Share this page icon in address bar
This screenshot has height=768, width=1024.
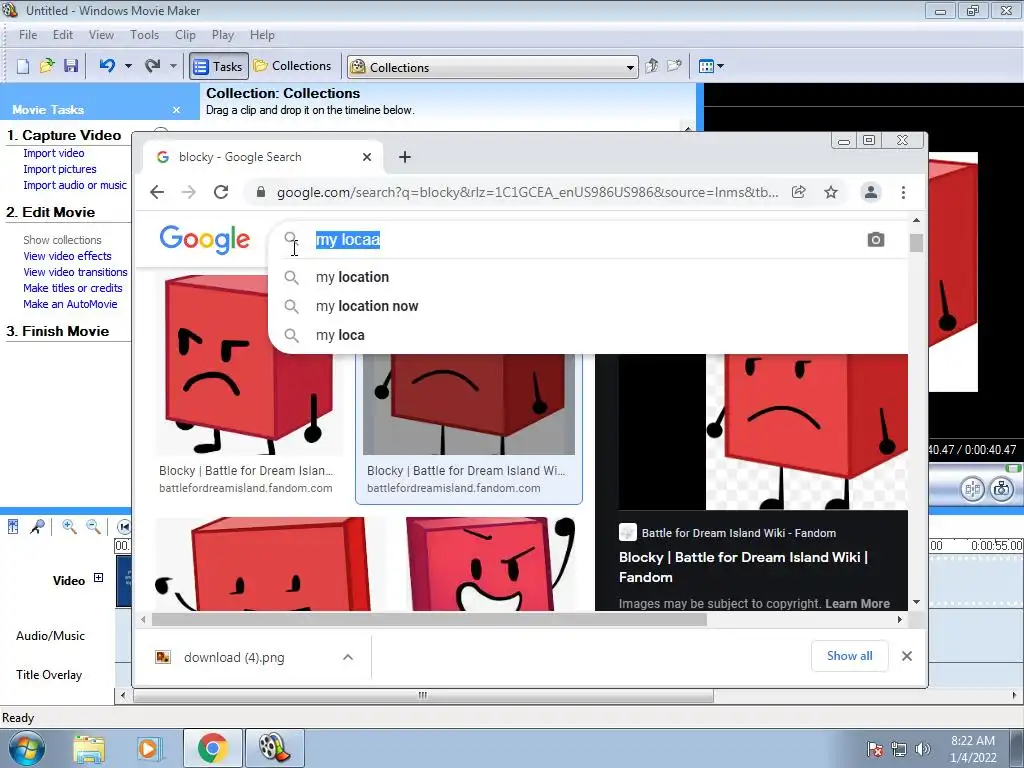799,192
